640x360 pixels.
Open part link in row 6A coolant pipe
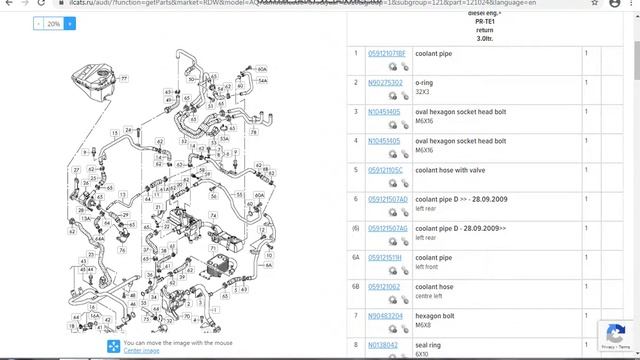click(385, 258)
